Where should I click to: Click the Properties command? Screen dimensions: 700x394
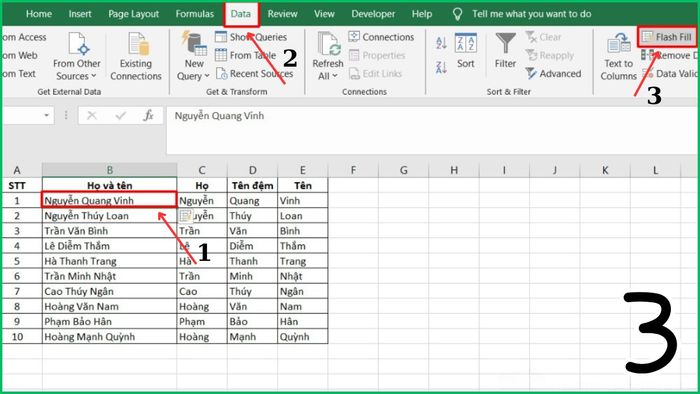[377, 55]
